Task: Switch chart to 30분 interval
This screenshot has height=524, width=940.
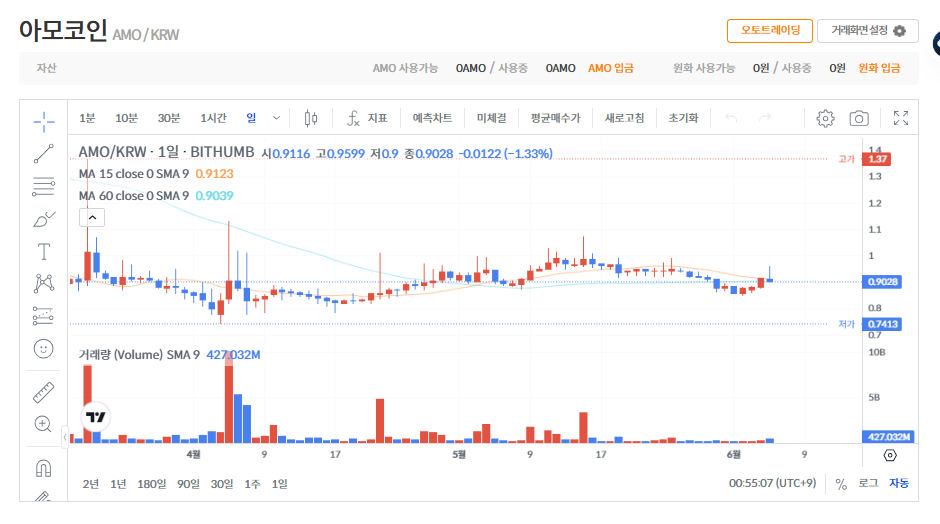Action: click(x=169, y=118)
